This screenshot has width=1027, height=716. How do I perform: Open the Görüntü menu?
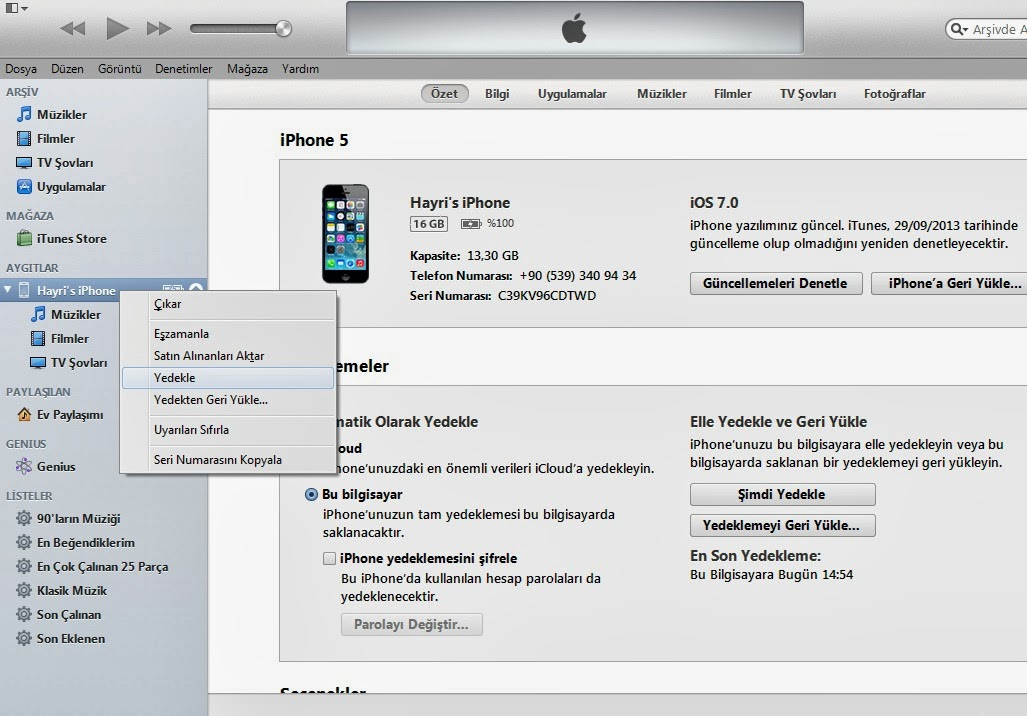(120, 69)
